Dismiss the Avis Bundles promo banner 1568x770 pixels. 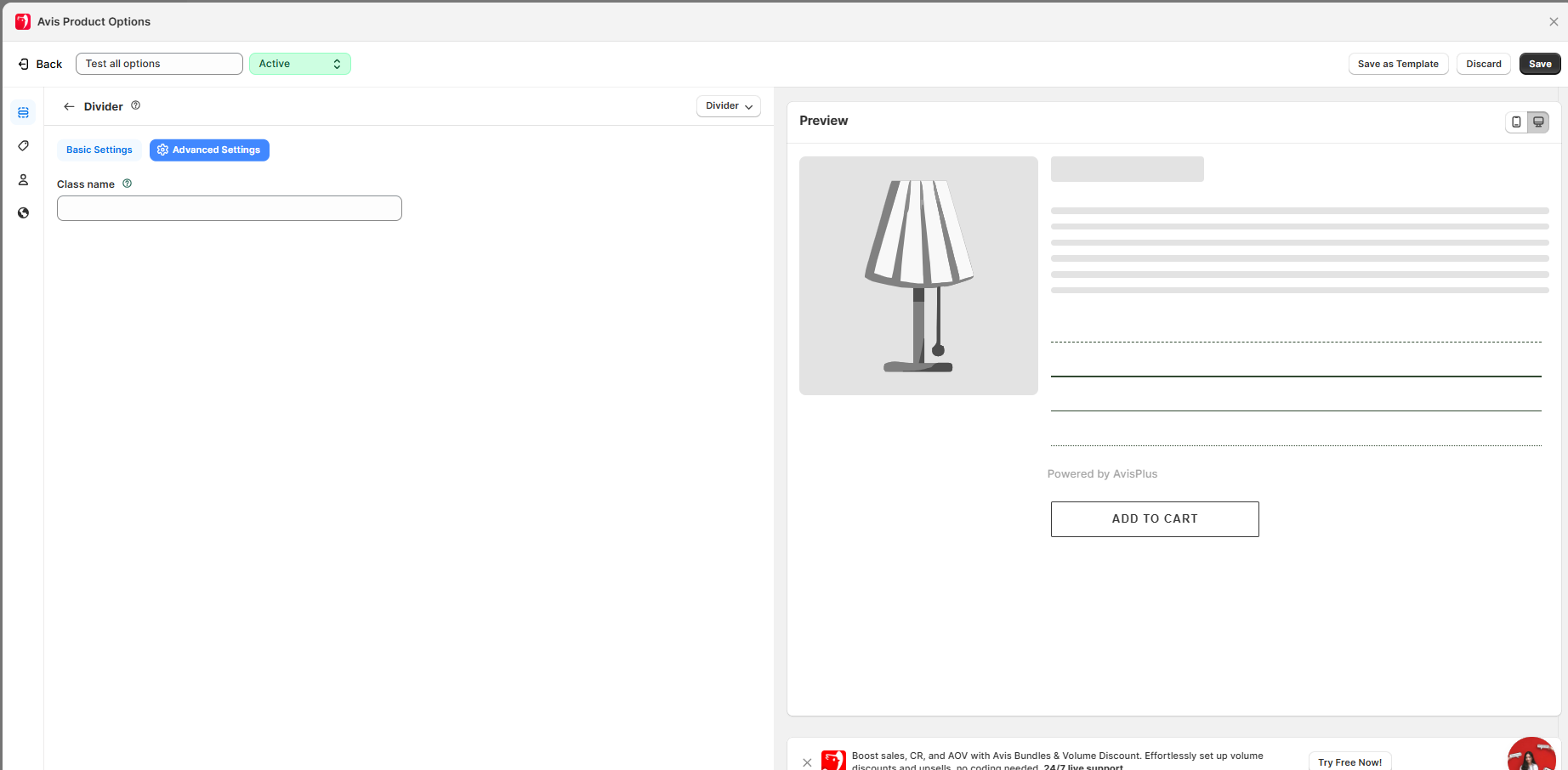point(807,762)
